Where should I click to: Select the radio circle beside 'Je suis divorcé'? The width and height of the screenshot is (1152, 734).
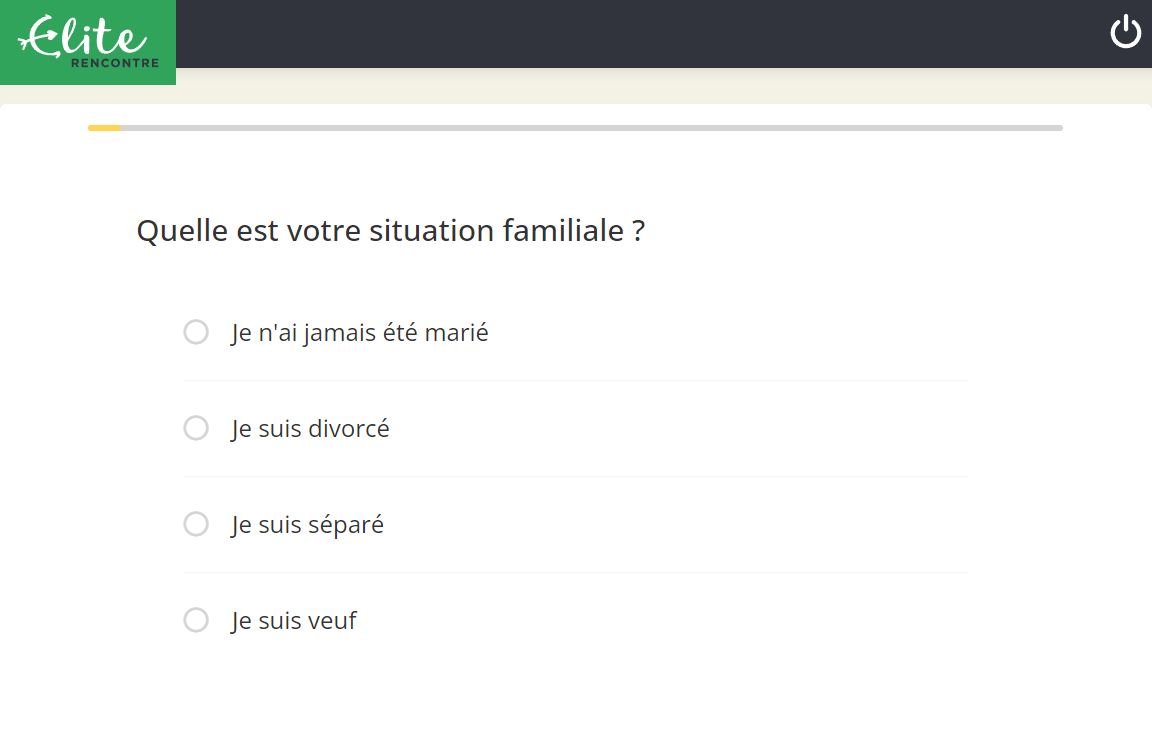click(196, 428)
